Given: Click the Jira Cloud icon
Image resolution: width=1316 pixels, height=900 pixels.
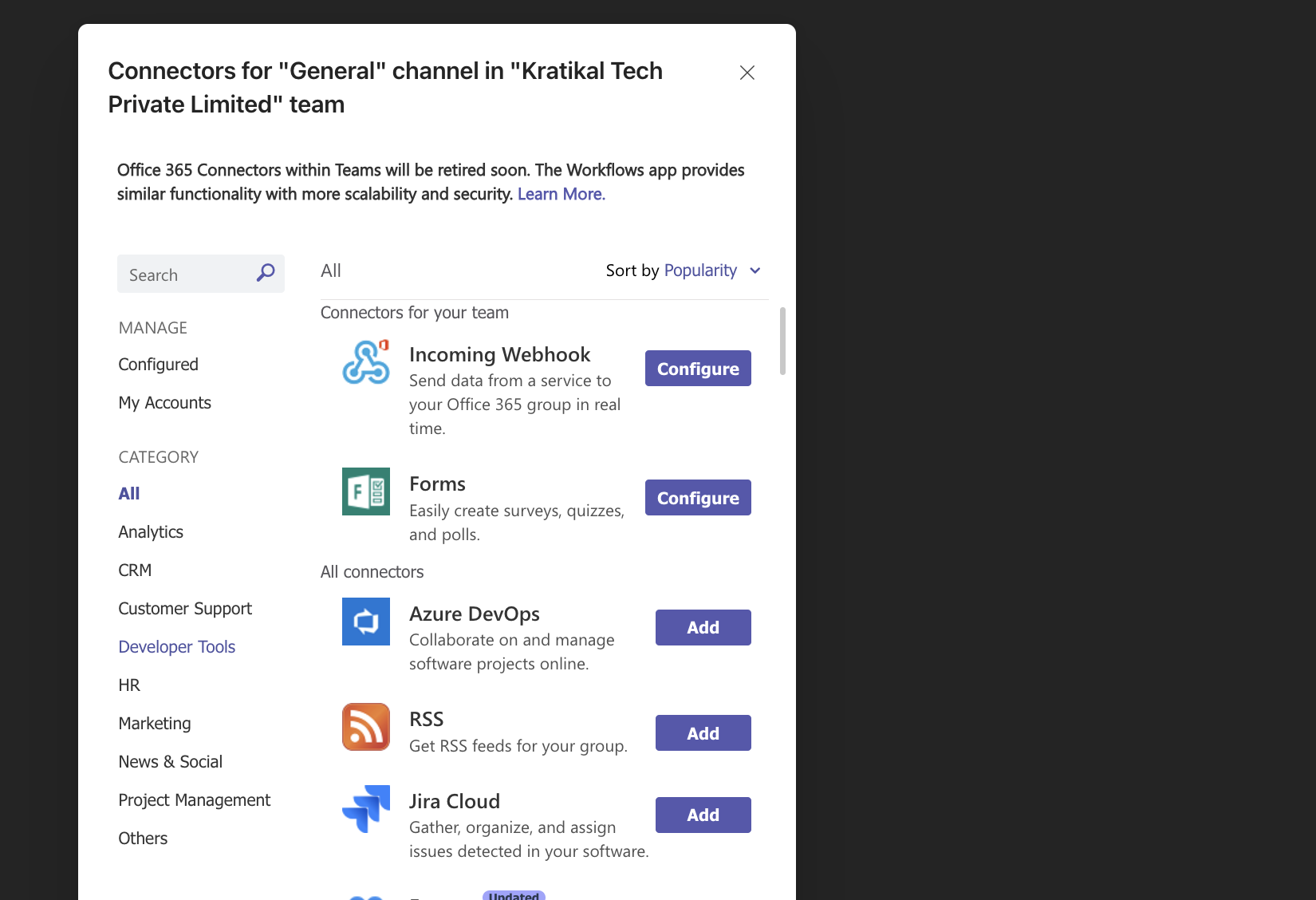Looking at the screenshot, I should tap(366, 809).
